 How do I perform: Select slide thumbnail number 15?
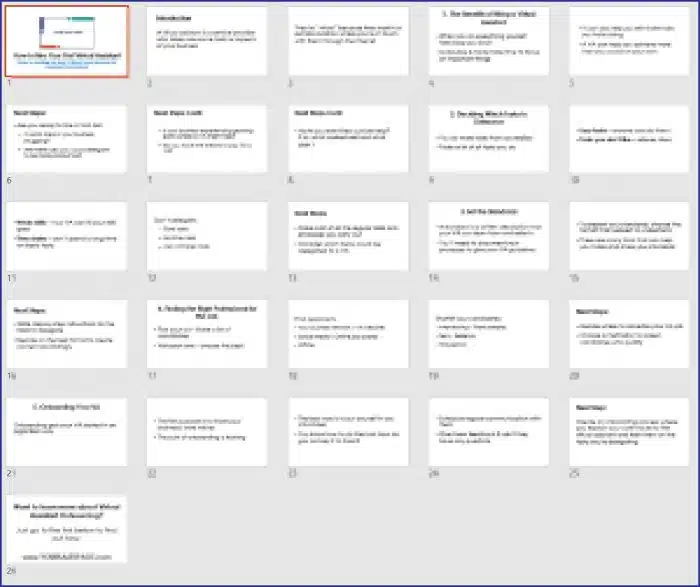pyautogui.click(x=629, y=236)
